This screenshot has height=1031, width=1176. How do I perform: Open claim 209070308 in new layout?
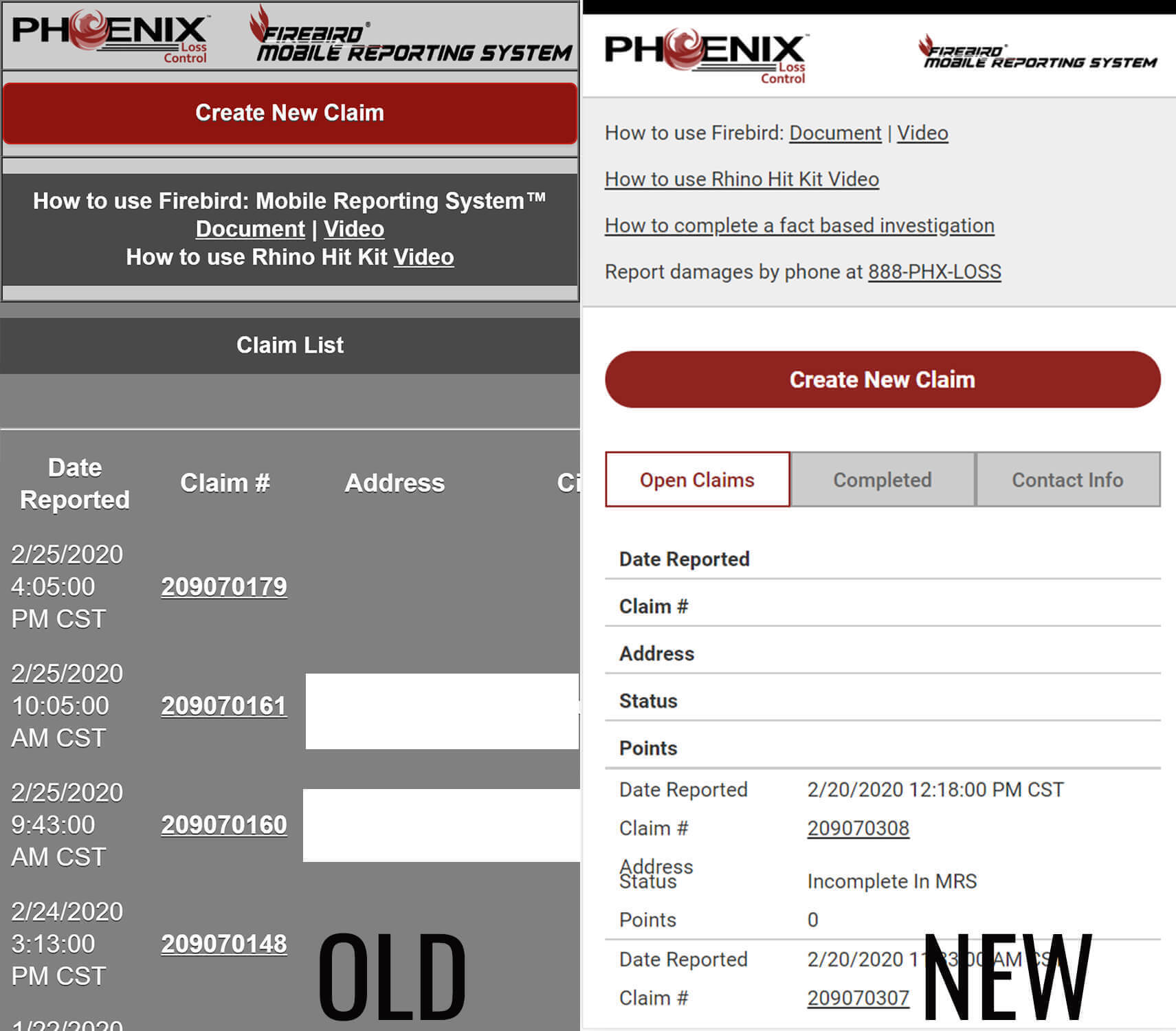(858, 828)
